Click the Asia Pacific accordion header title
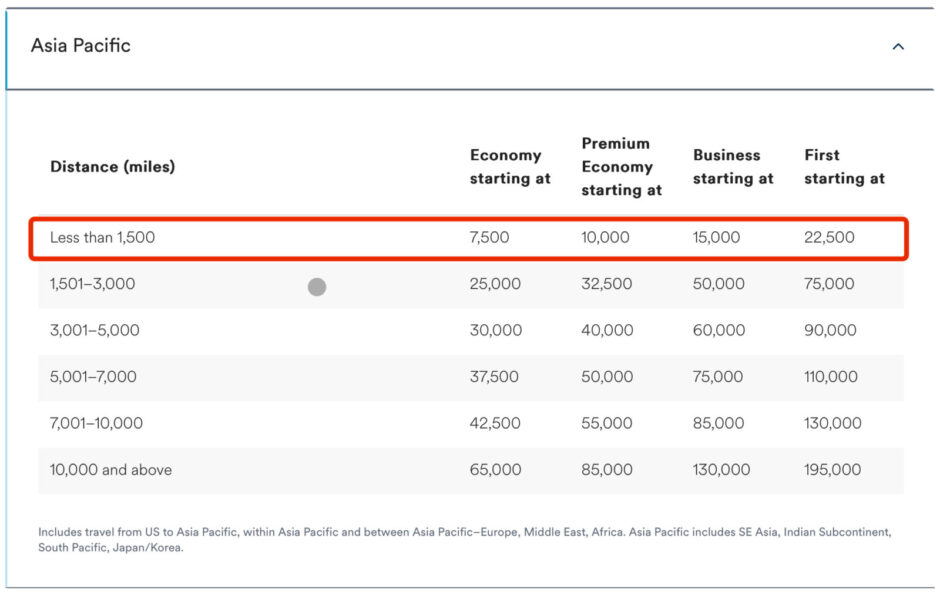 (81, 46)
